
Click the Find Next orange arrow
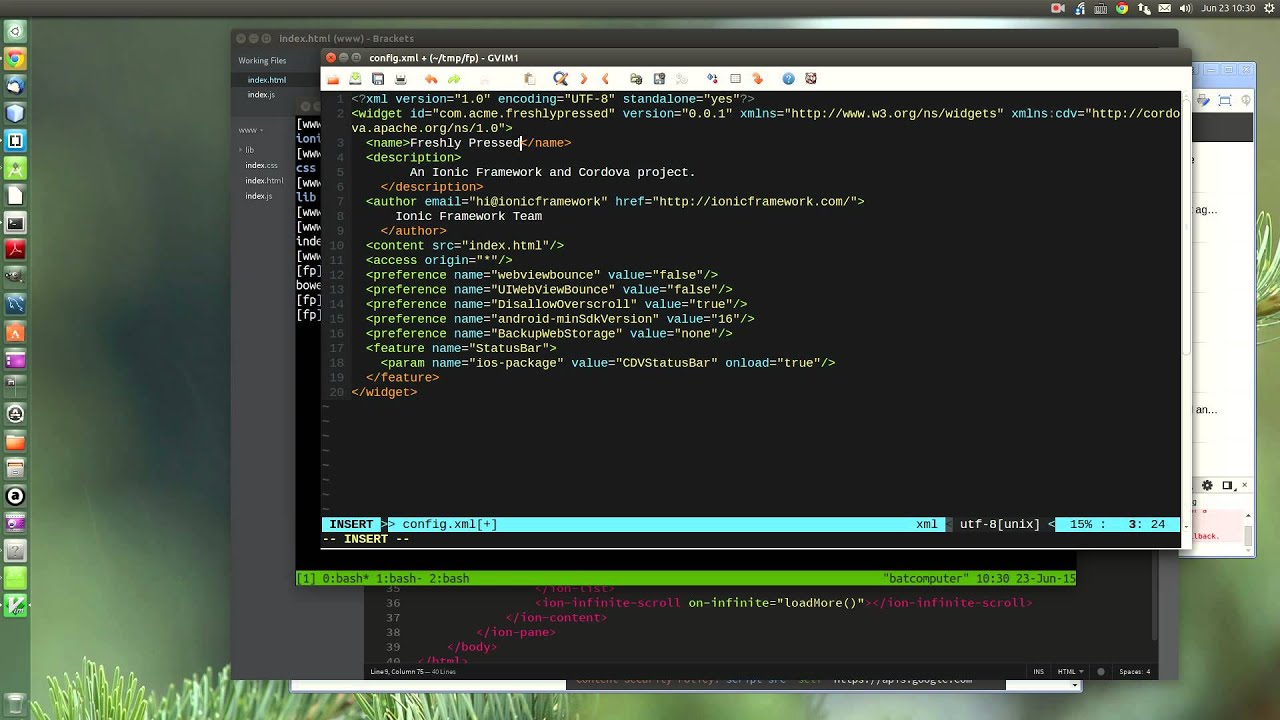pos(583,79)
